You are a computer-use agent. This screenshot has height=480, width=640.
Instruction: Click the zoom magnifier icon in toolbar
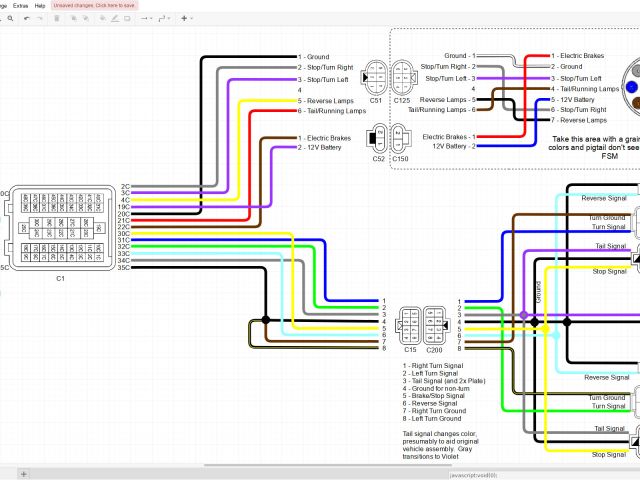pos(8,18)
